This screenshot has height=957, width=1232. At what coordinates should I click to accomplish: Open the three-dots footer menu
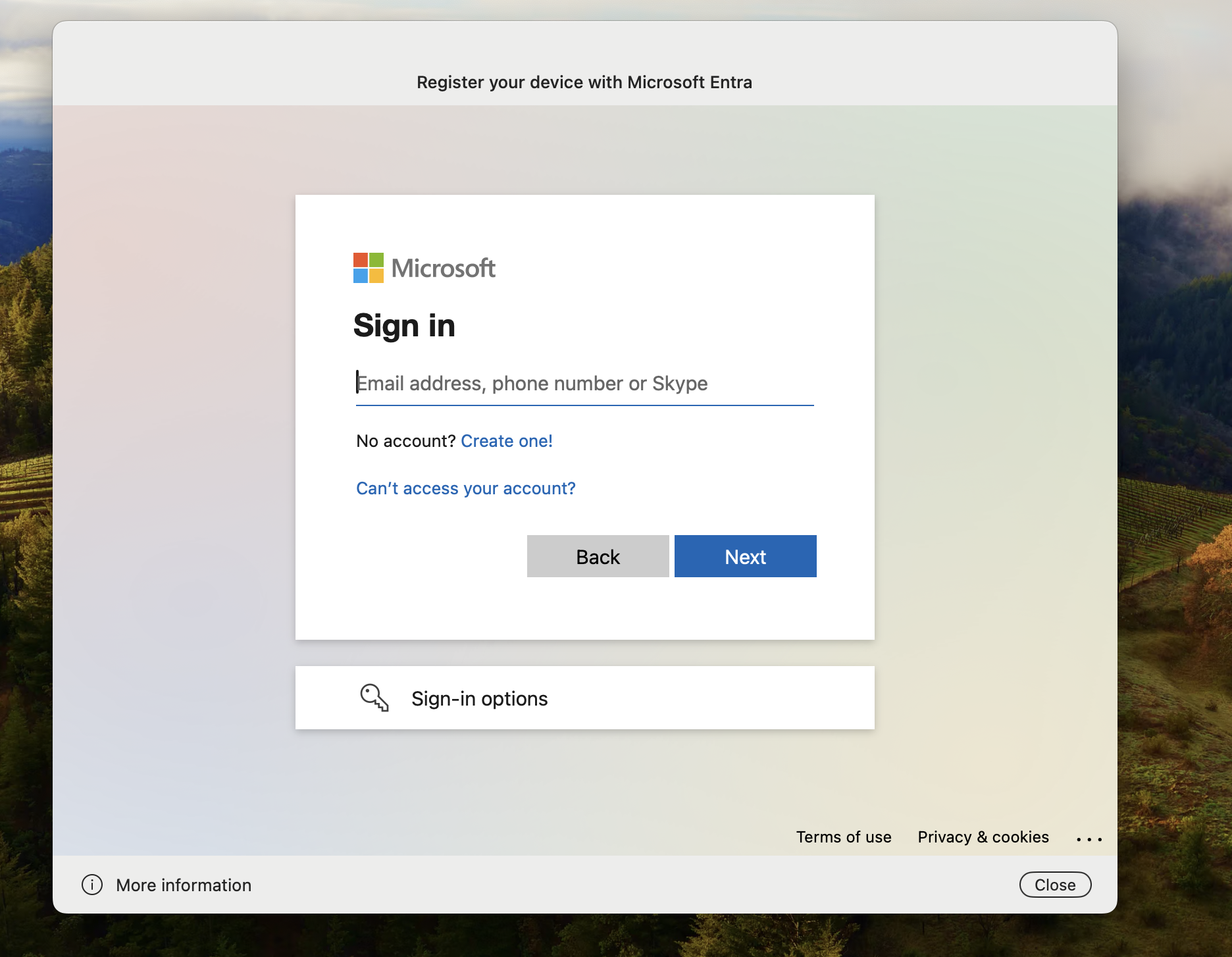coord(1089,839)
